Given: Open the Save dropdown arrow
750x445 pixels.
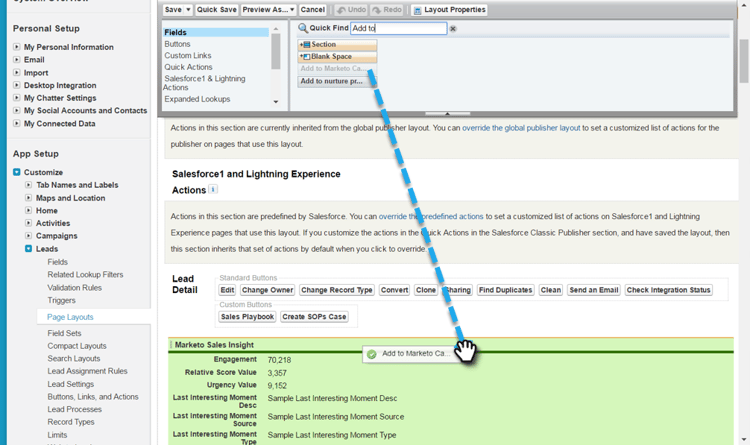Looking at the screenshot, I should pyautogui.click(x=188, y=10).
